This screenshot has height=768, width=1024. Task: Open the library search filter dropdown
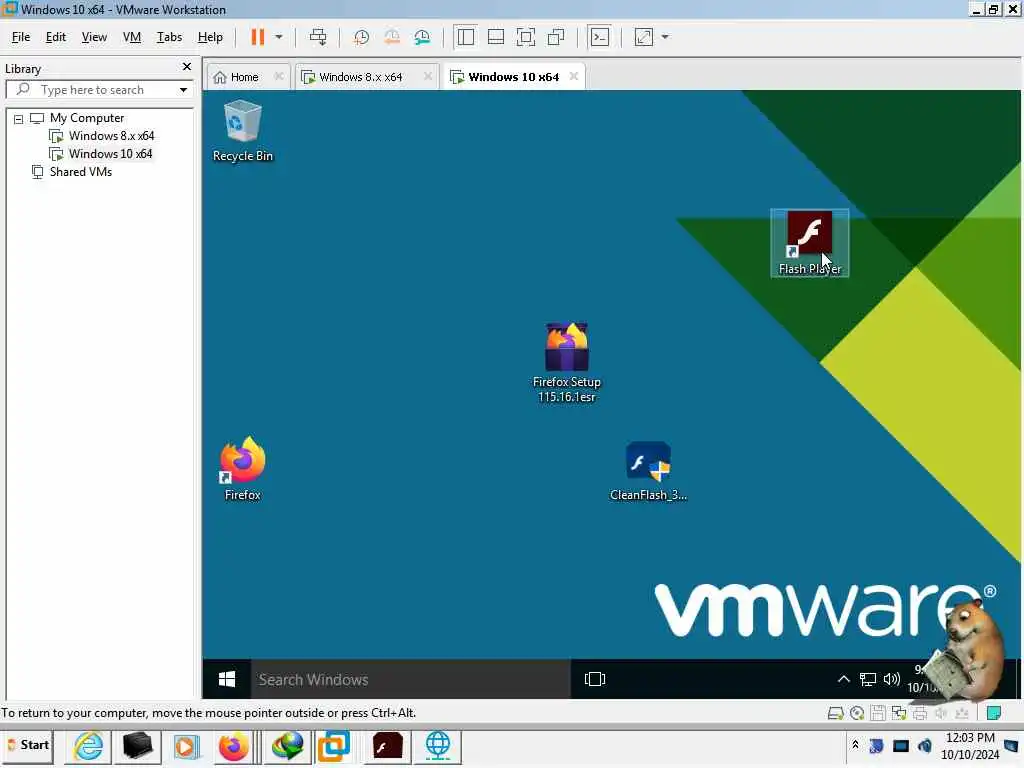(x=184, y=90)
